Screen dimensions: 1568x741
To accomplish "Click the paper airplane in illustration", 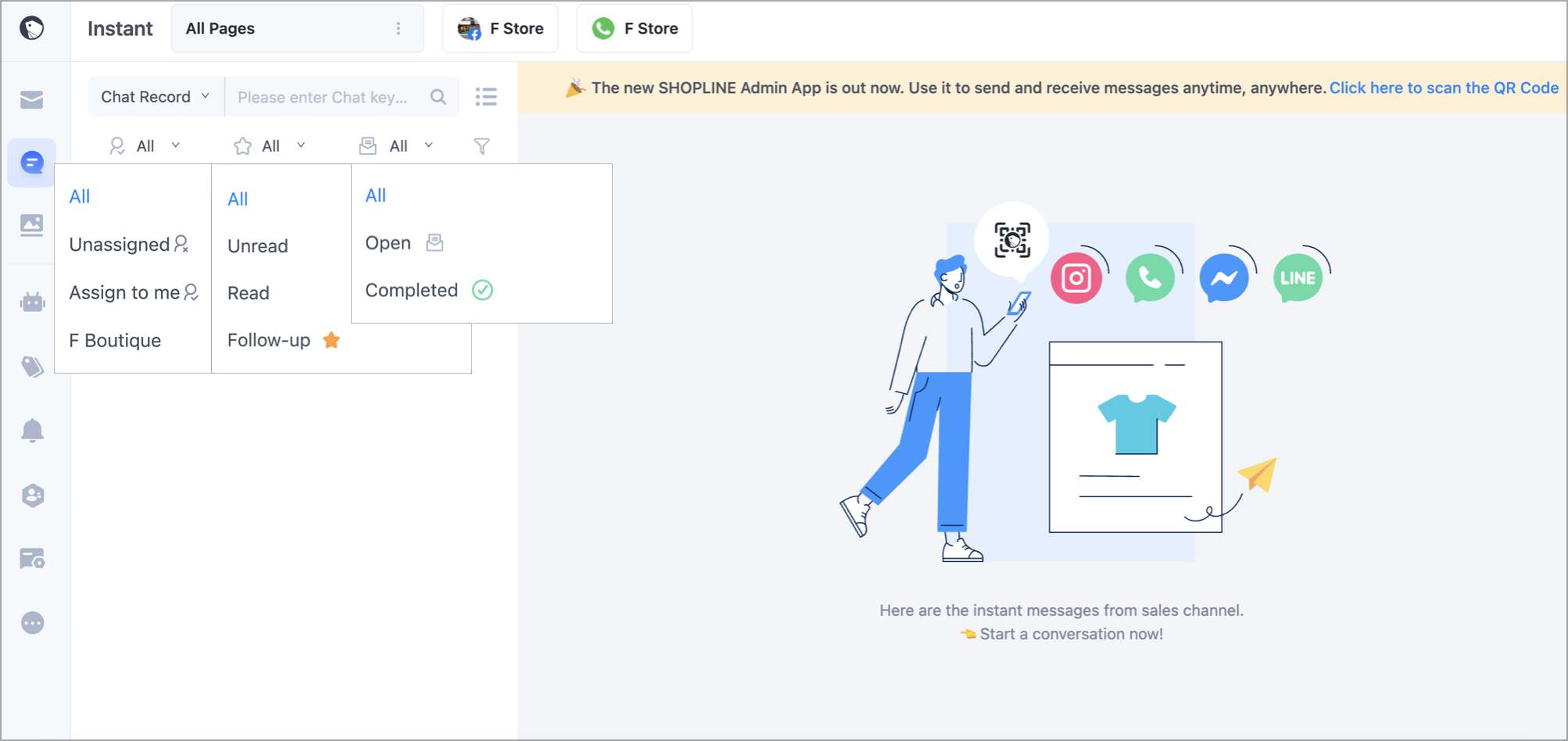I will coord(1257,474).
